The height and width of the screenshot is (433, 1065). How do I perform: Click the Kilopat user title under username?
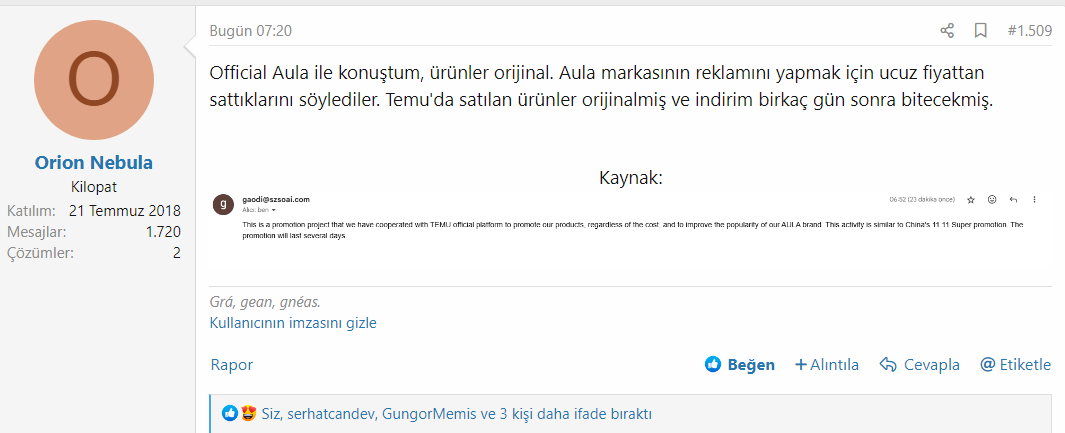[x=94, y=187]
